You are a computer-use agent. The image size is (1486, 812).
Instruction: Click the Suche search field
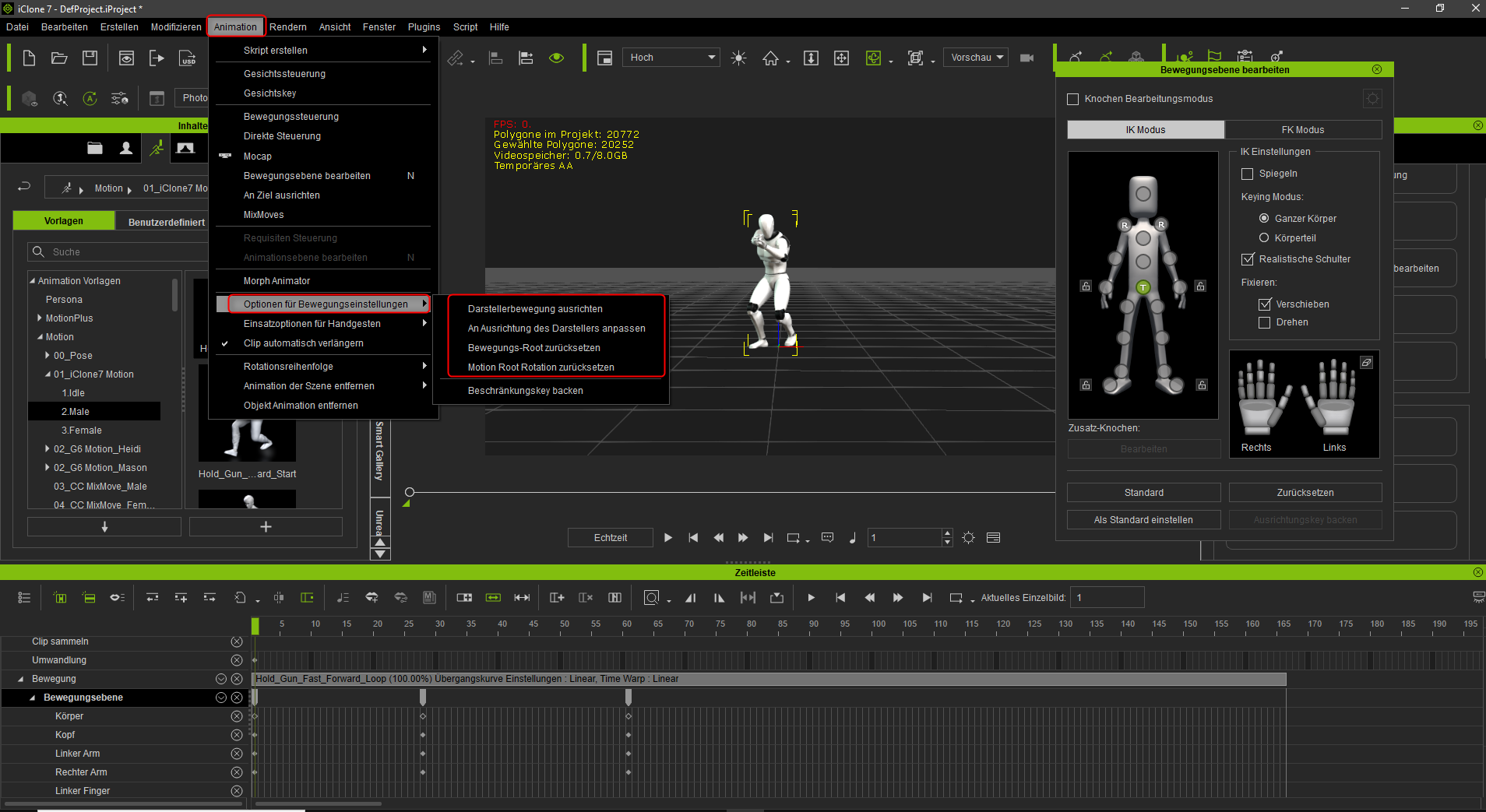118,252
